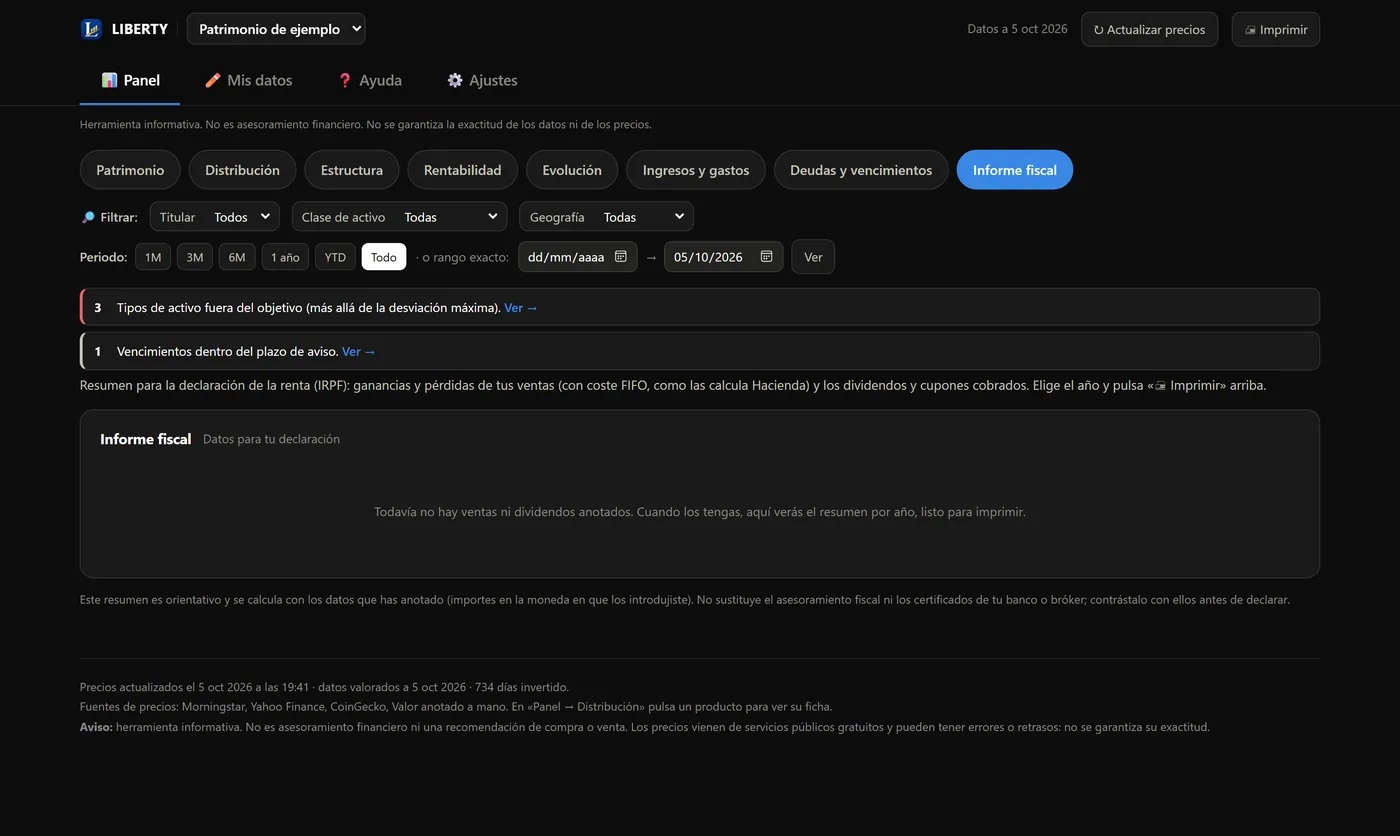Follow Ver link for tipos de activo alert
Screen dimensions: 1400x836
[521, 308]
